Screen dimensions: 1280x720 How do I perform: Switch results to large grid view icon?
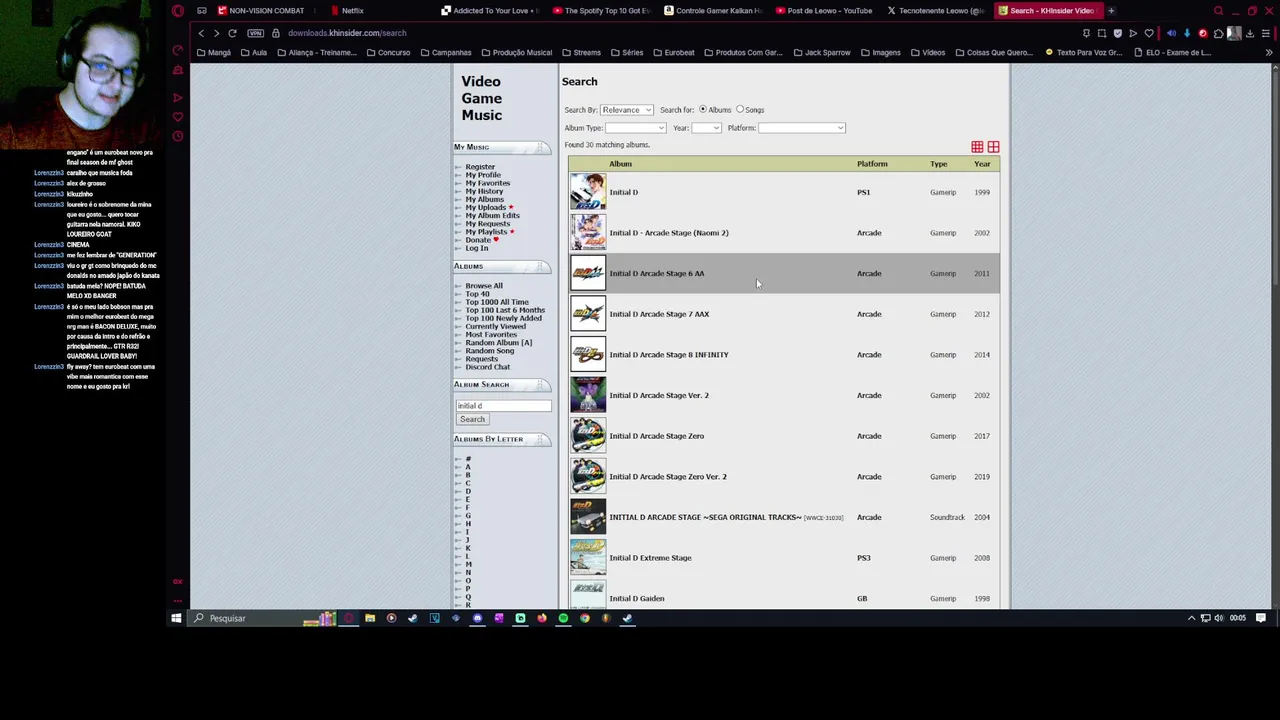(993, 147)
